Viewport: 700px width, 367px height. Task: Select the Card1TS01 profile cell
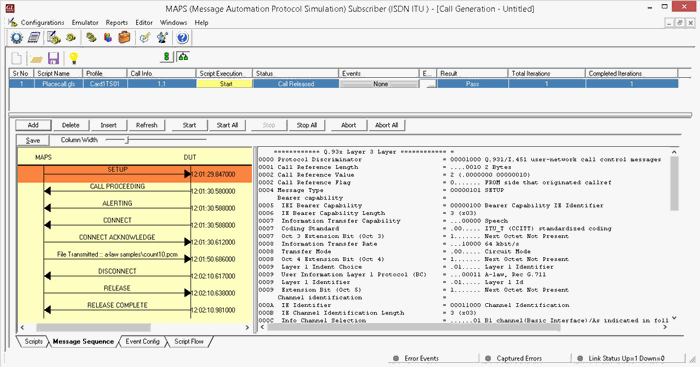click(x=105, y=84)
